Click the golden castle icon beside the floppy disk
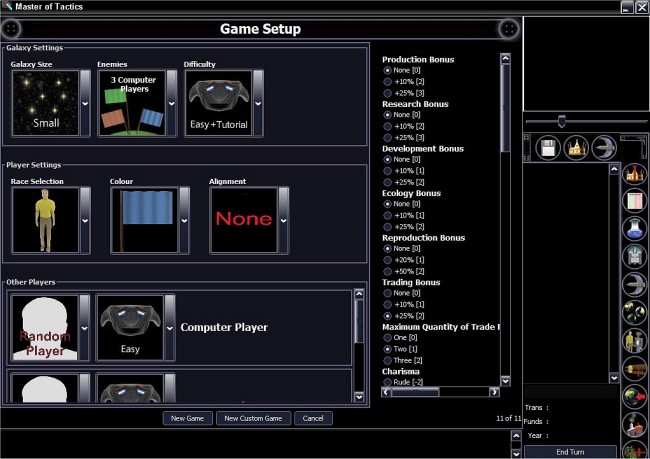 point(576,148)
